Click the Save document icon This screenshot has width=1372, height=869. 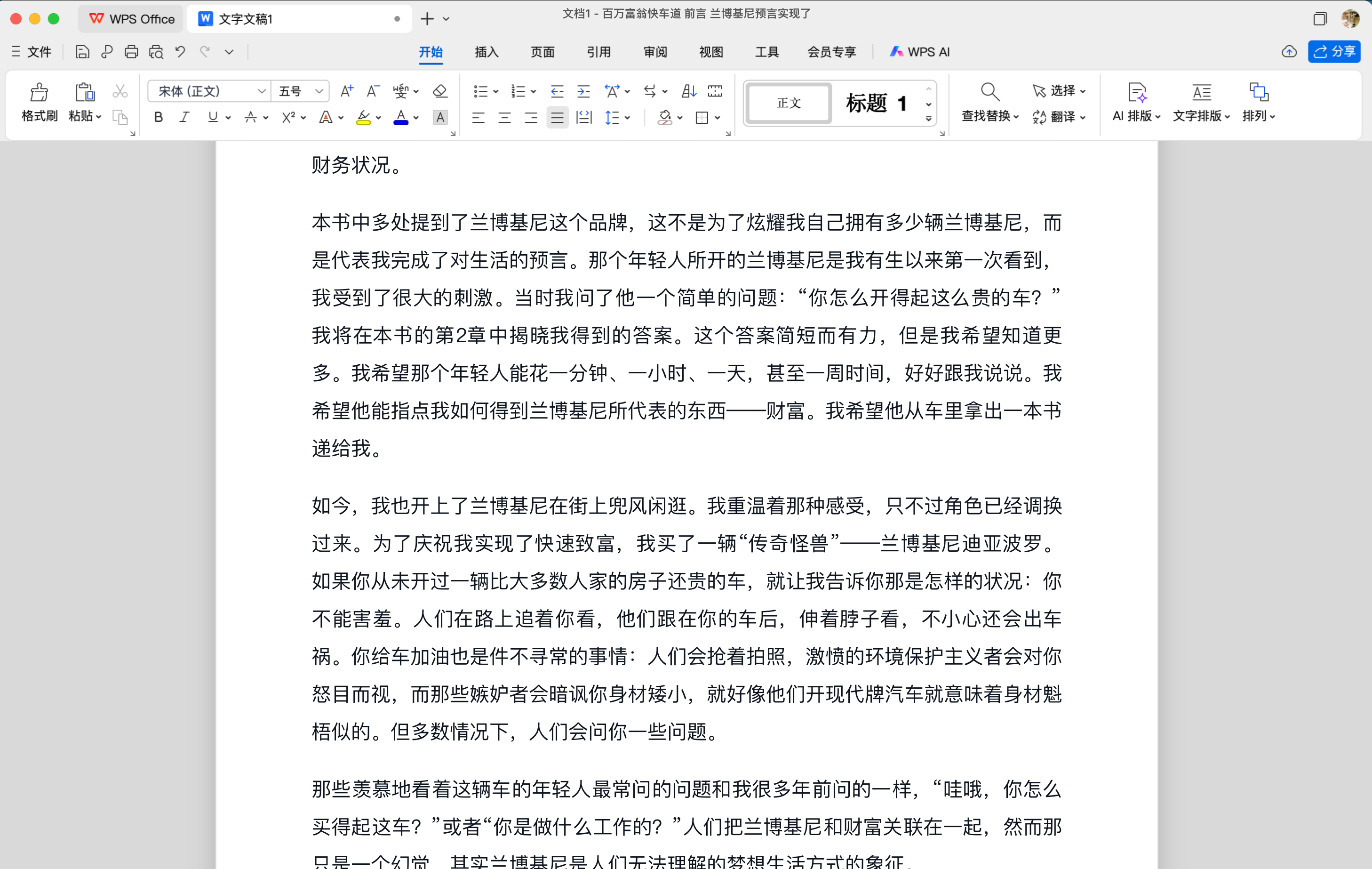tap(82, 52)
